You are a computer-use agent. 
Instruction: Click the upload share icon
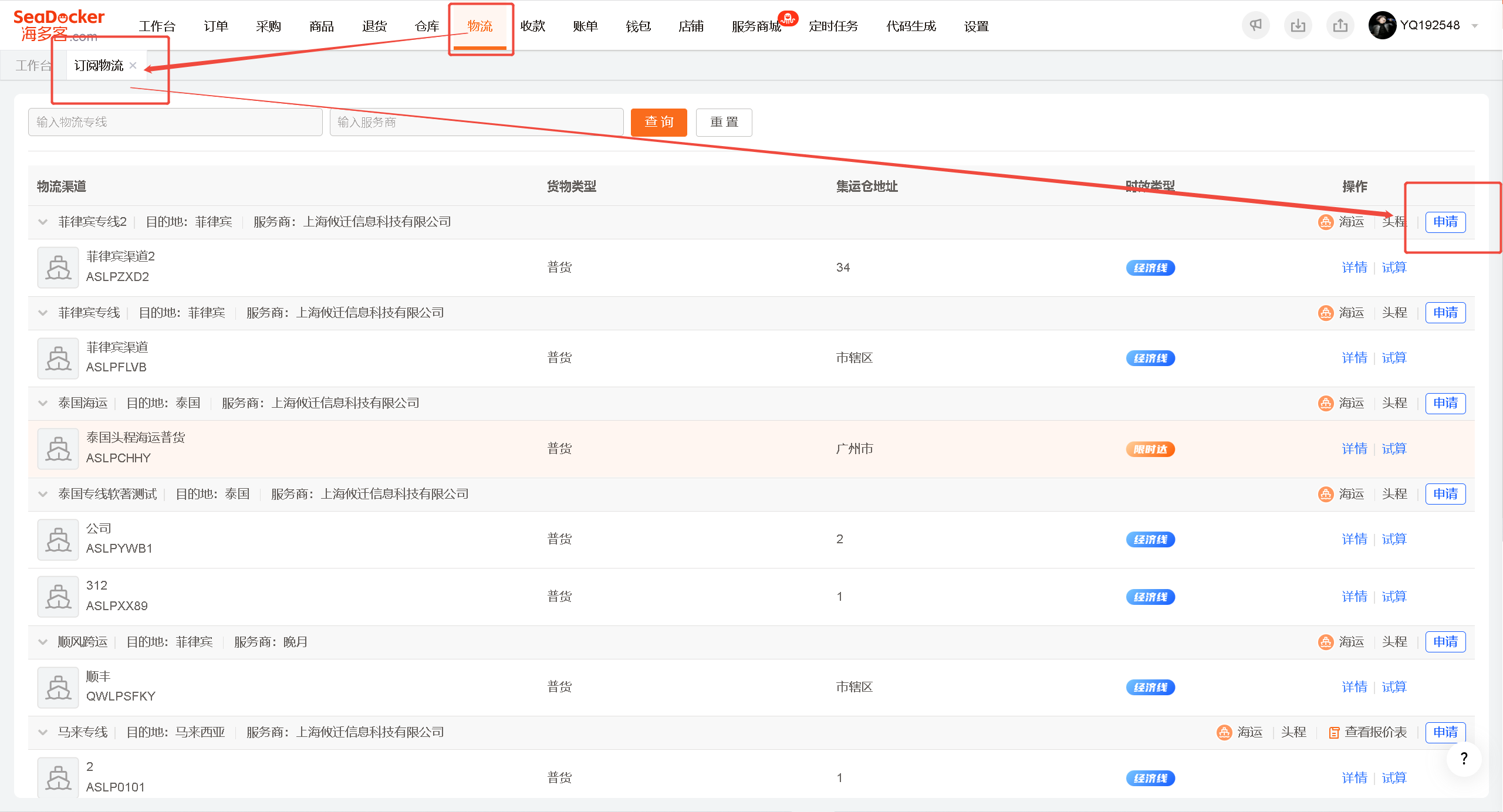click(x=1340, y=25)
